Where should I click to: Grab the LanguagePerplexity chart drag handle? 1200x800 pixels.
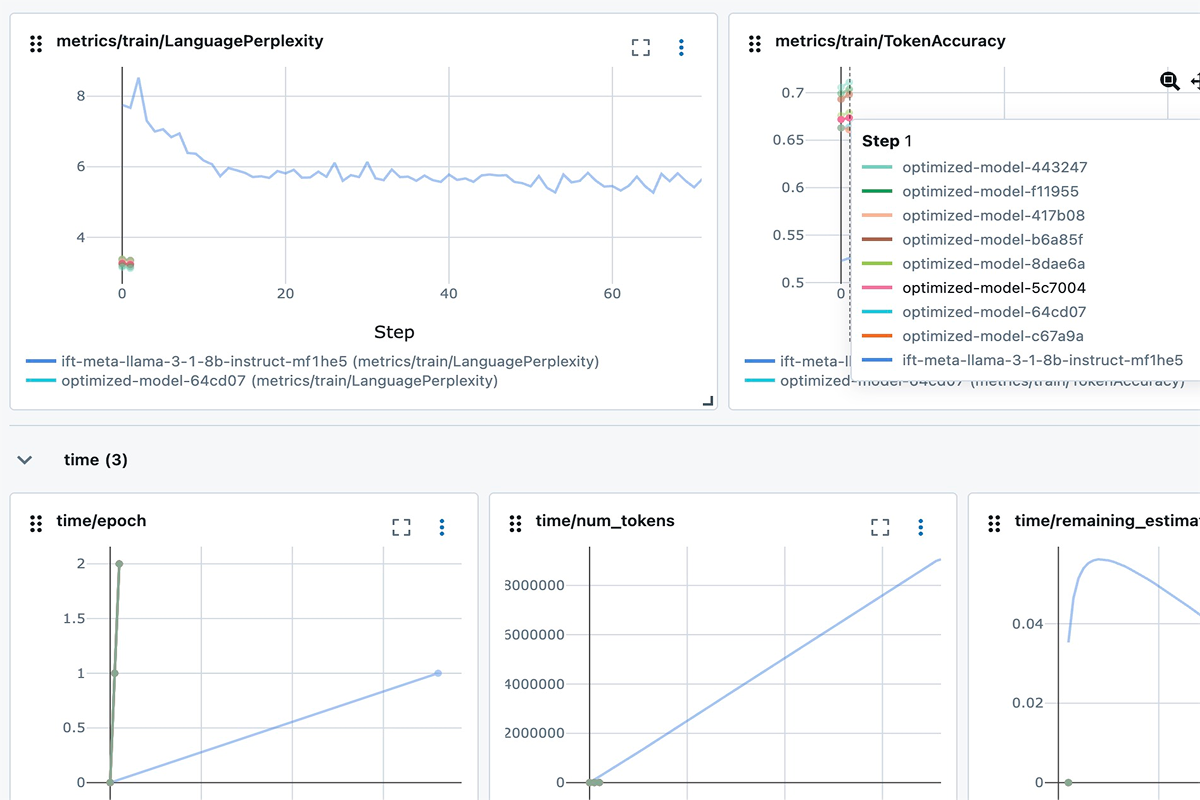coord(36,43)
